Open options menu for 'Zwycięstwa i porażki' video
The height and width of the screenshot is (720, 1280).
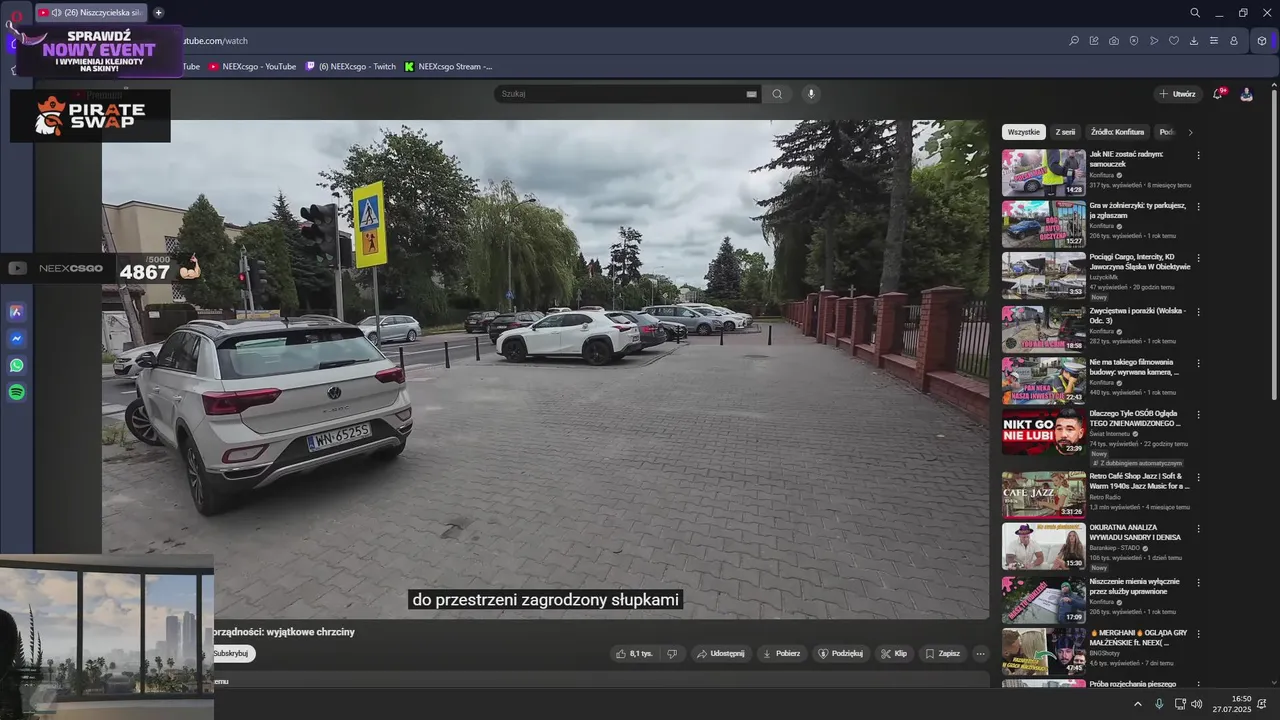pyautogui.click(x=1198, y=312)
